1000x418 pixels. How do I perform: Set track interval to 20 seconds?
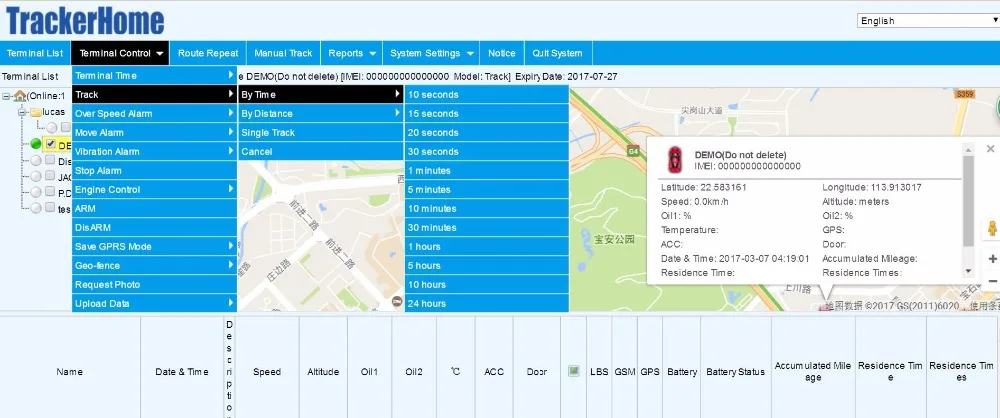point(487,133)
